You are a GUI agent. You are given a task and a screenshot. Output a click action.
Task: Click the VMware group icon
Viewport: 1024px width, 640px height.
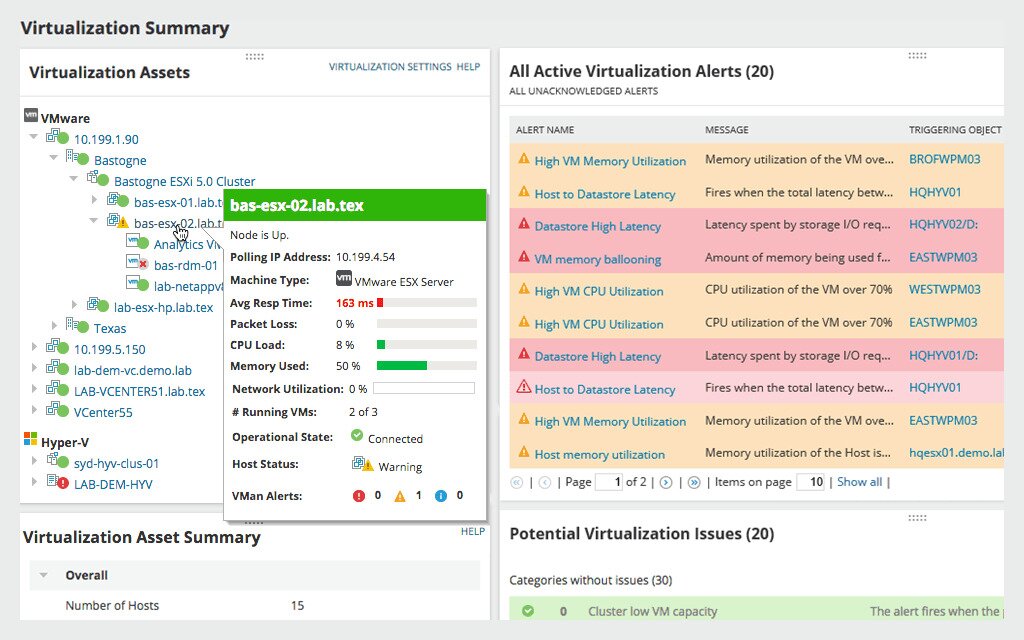[31, 118]
